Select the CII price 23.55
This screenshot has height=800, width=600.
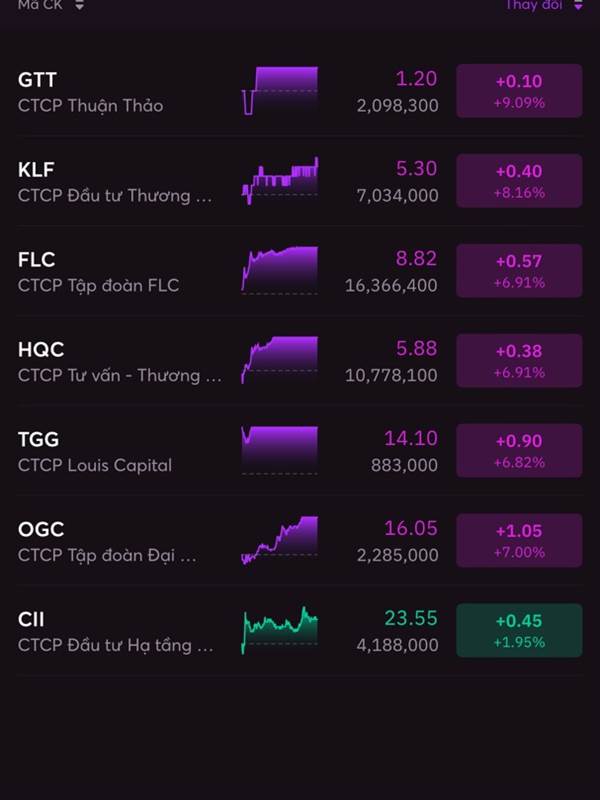point(411,619)
